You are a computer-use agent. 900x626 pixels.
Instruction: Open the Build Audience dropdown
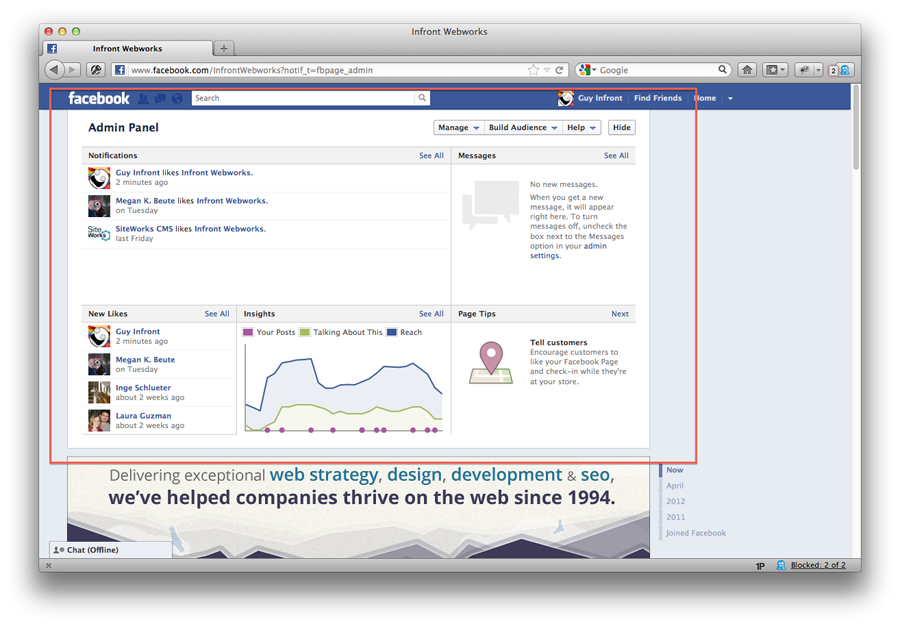coord(523,127)
